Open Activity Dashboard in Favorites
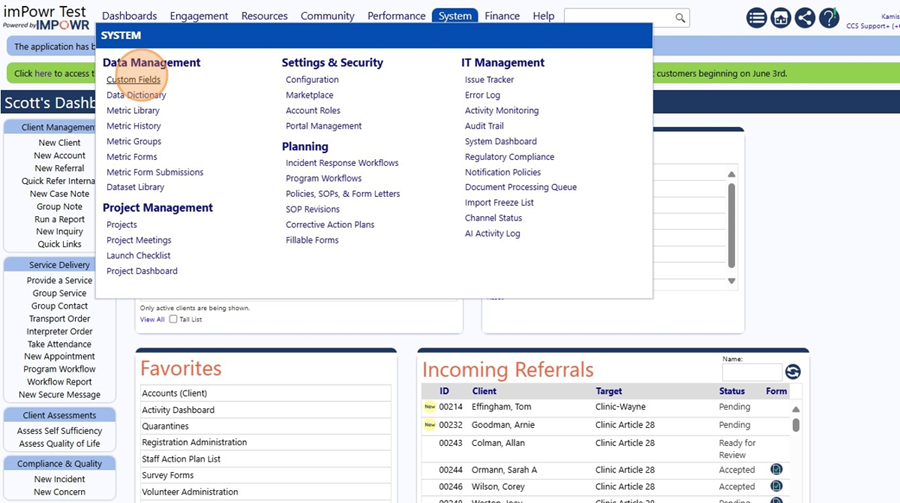 [x=266, y=410]
